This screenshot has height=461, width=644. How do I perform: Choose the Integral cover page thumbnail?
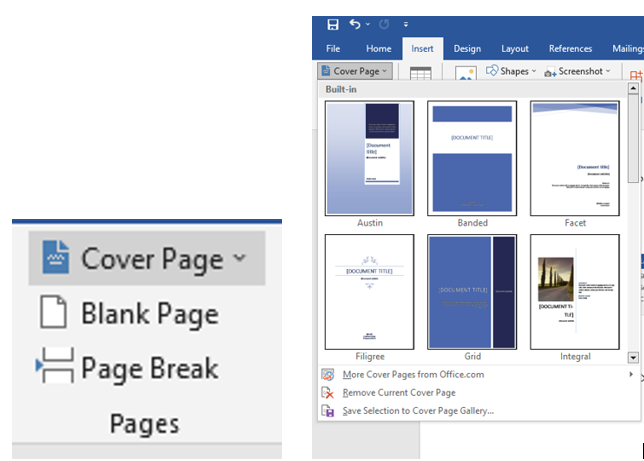tap(575, 292)
